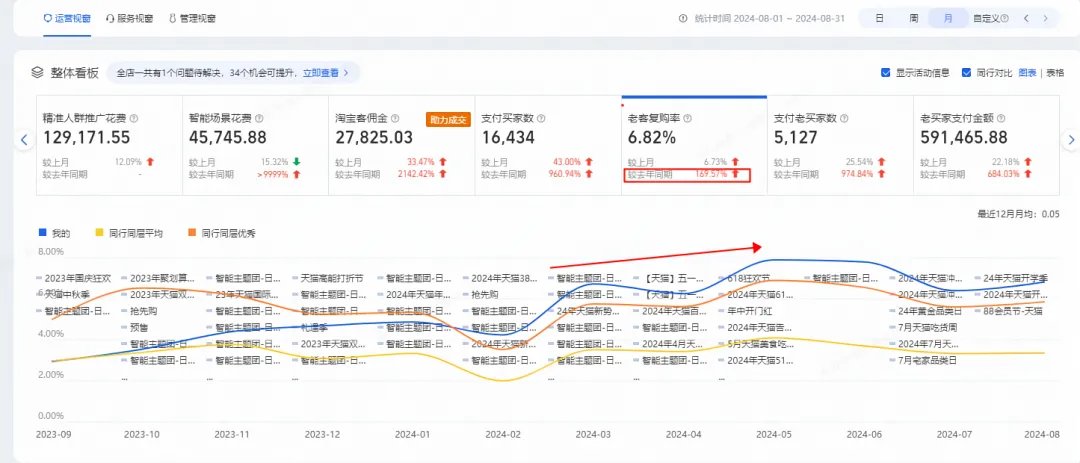The width and height of the screenshot is (1080, 463).
Task: Click the 2023-09 axis month label
Action: [53, 435]
